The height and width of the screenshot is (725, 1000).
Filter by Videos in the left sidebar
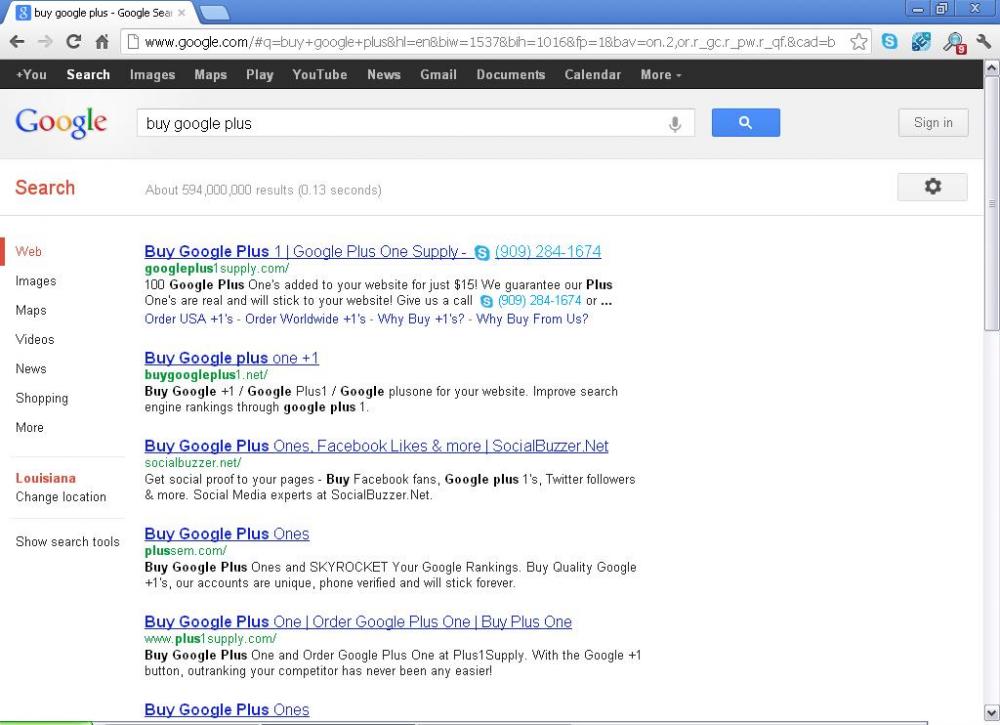tap(34, 339)
